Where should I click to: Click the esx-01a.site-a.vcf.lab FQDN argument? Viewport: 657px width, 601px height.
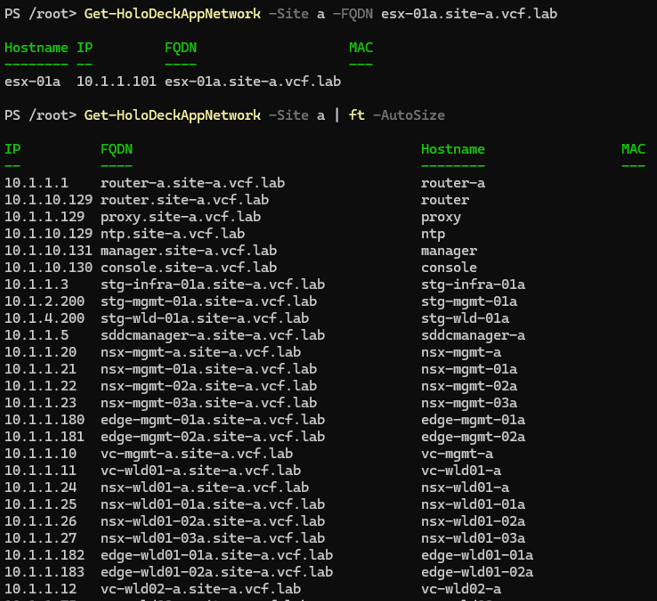(469, 14)
